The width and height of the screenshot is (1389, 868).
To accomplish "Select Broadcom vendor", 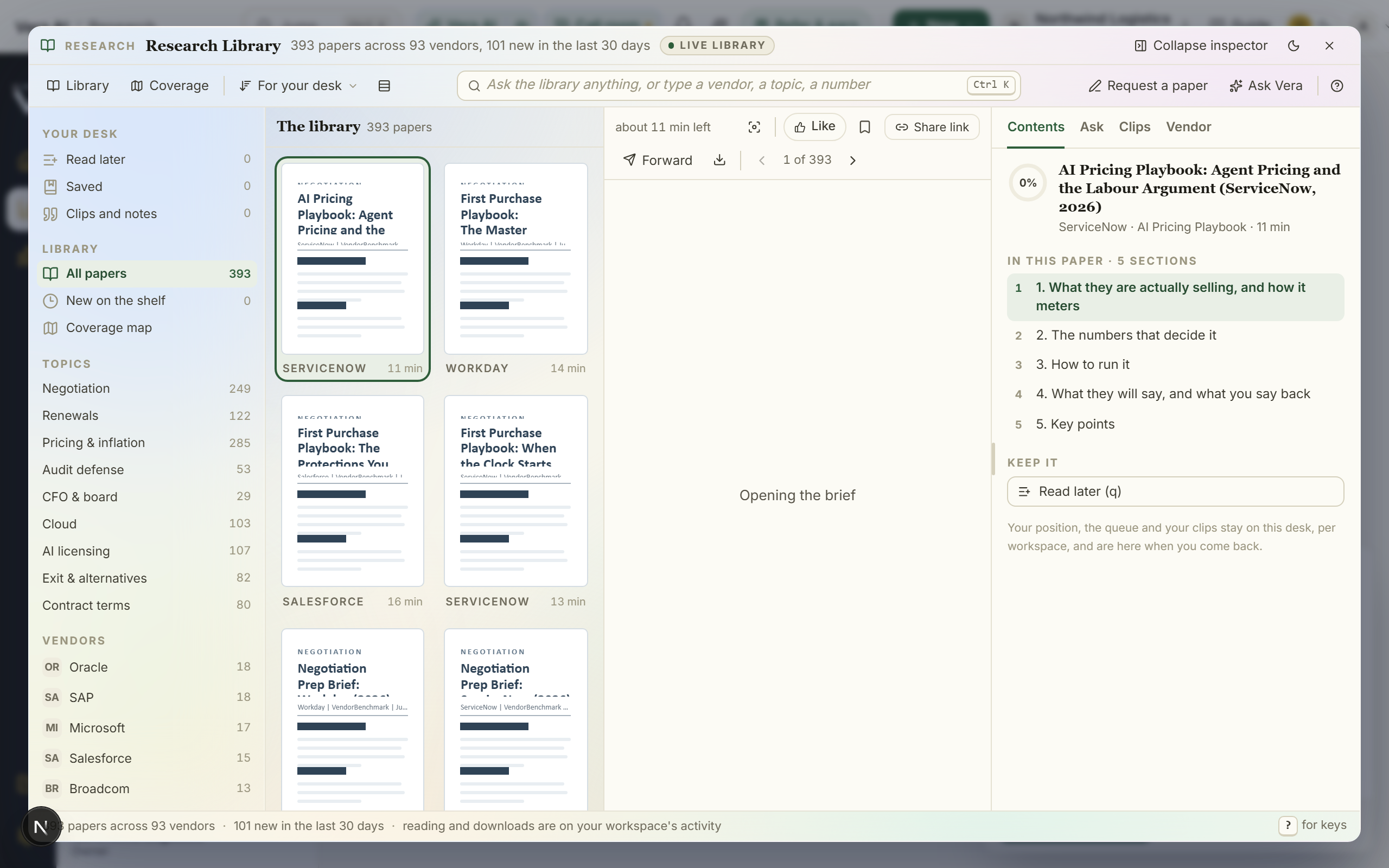I will tap(146, 789).
